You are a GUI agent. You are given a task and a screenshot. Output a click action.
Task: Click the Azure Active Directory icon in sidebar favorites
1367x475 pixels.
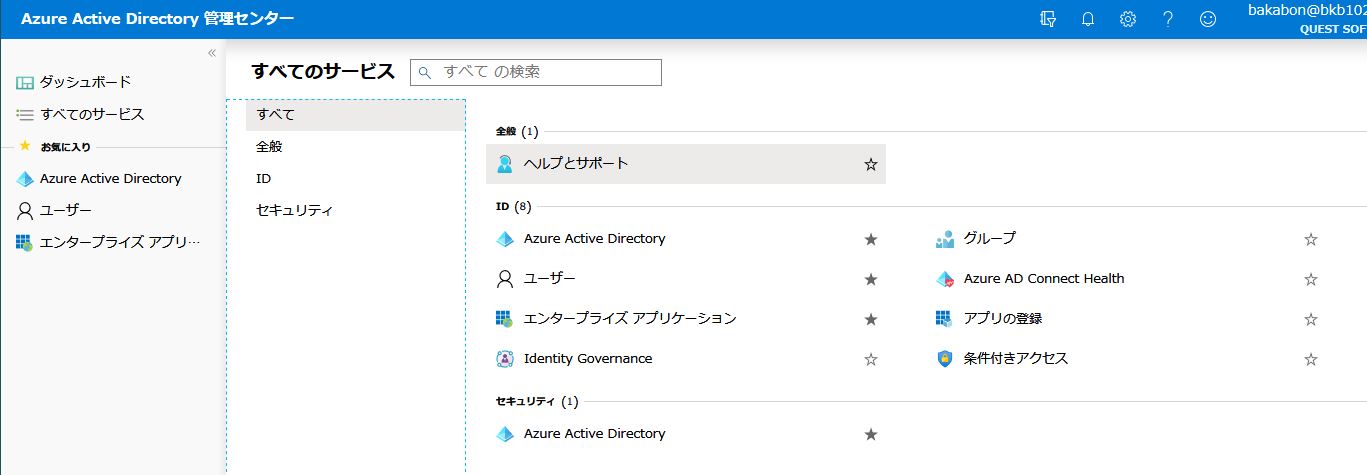coord(25,179)
